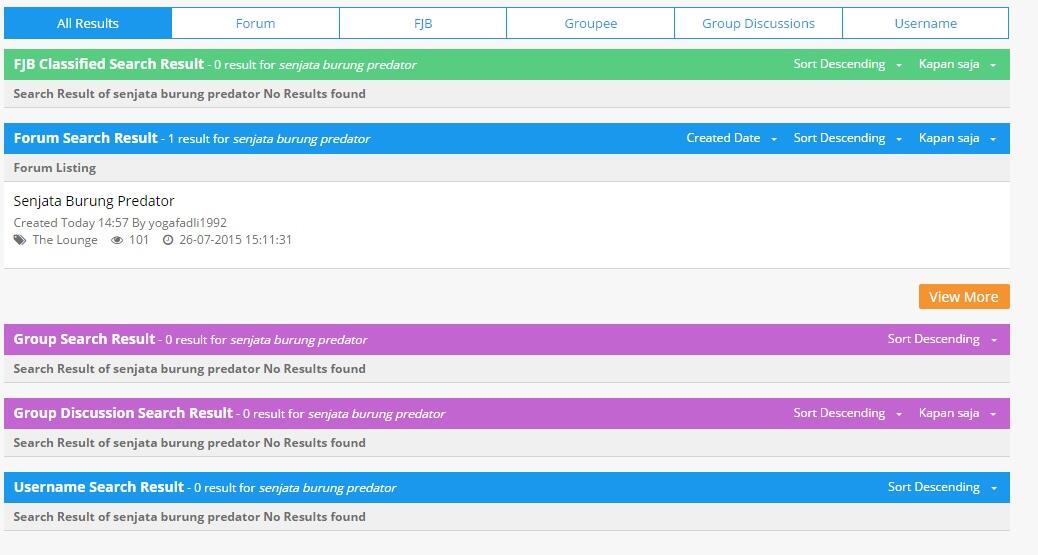Open the Senjata Burung Predator thread
The height and width of the screenshot is (555, 1038).
click(x=94, y=201)
